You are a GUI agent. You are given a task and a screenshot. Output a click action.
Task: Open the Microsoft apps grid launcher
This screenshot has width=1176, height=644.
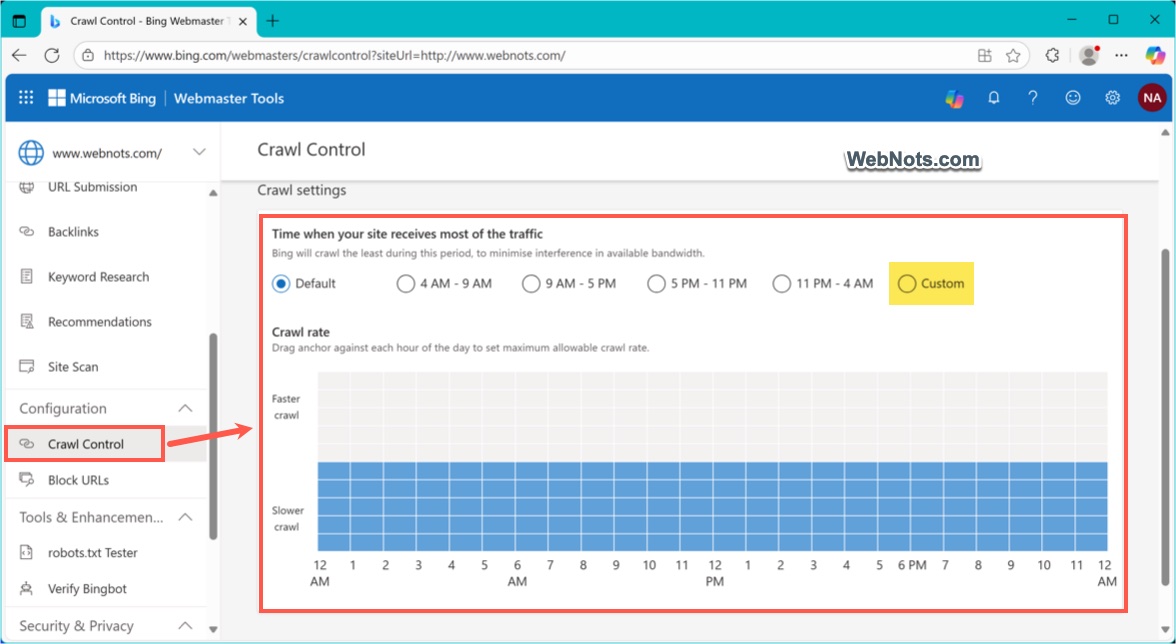(x=26, y=97)
